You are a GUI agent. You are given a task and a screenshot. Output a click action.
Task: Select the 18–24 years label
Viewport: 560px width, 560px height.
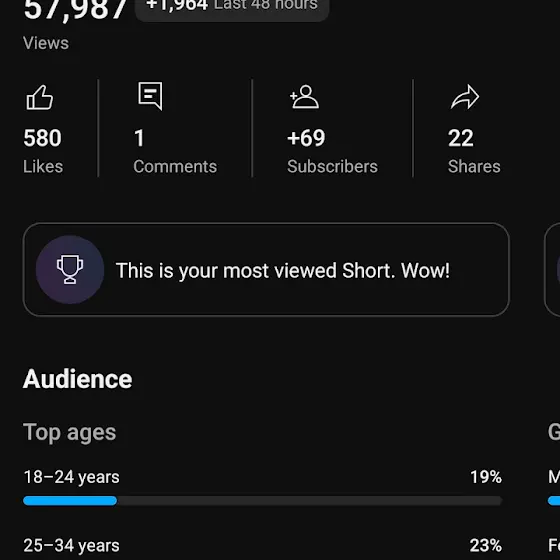(x=71, y=477)
